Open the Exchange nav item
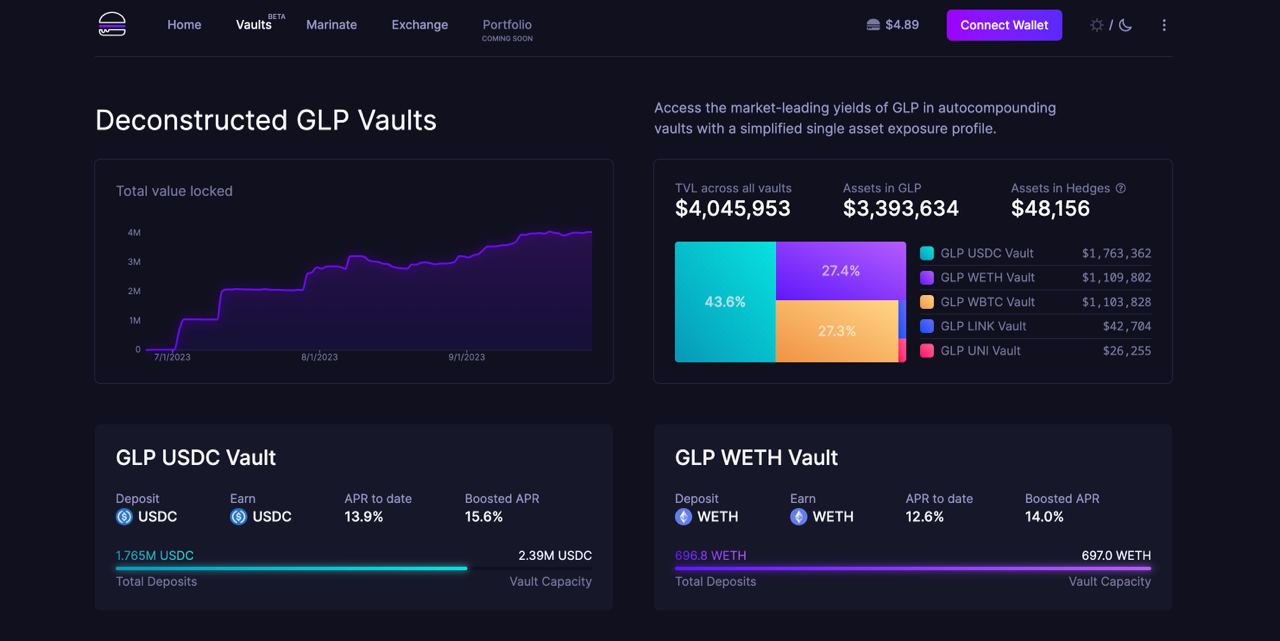This screenshot has height=641, width=1280. tap(419, 25)
